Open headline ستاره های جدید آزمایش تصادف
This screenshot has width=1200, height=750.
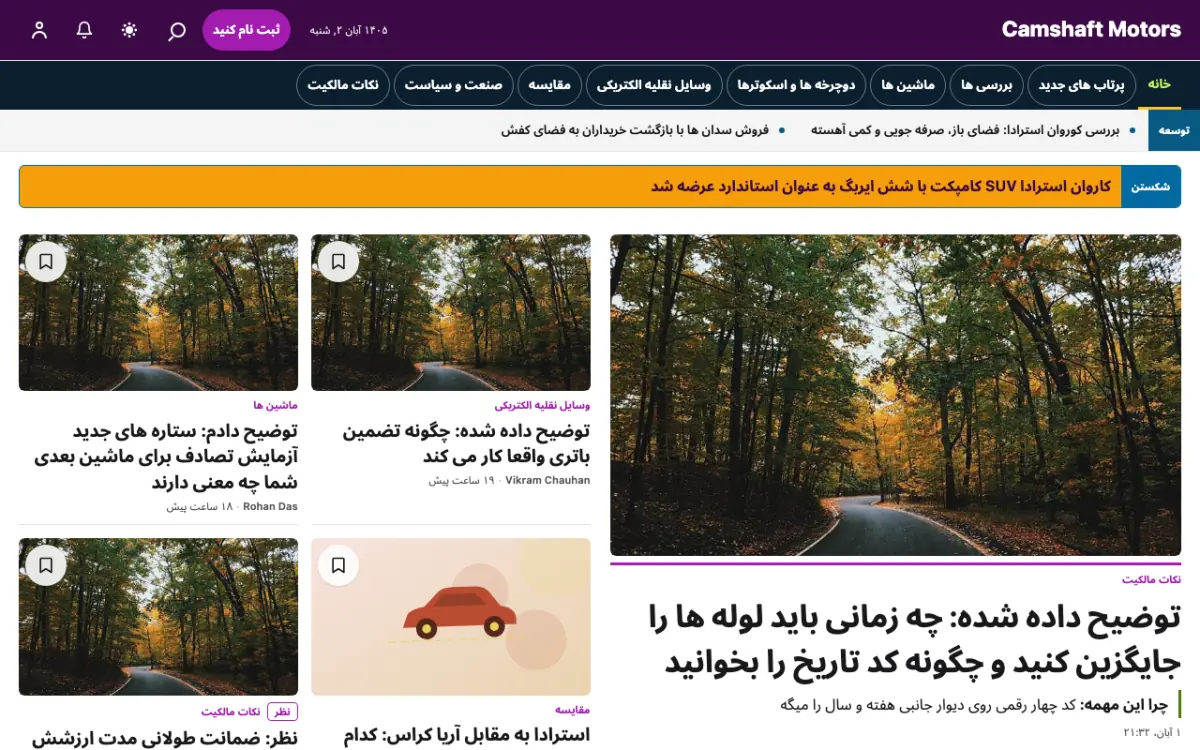tap(166, 457)
